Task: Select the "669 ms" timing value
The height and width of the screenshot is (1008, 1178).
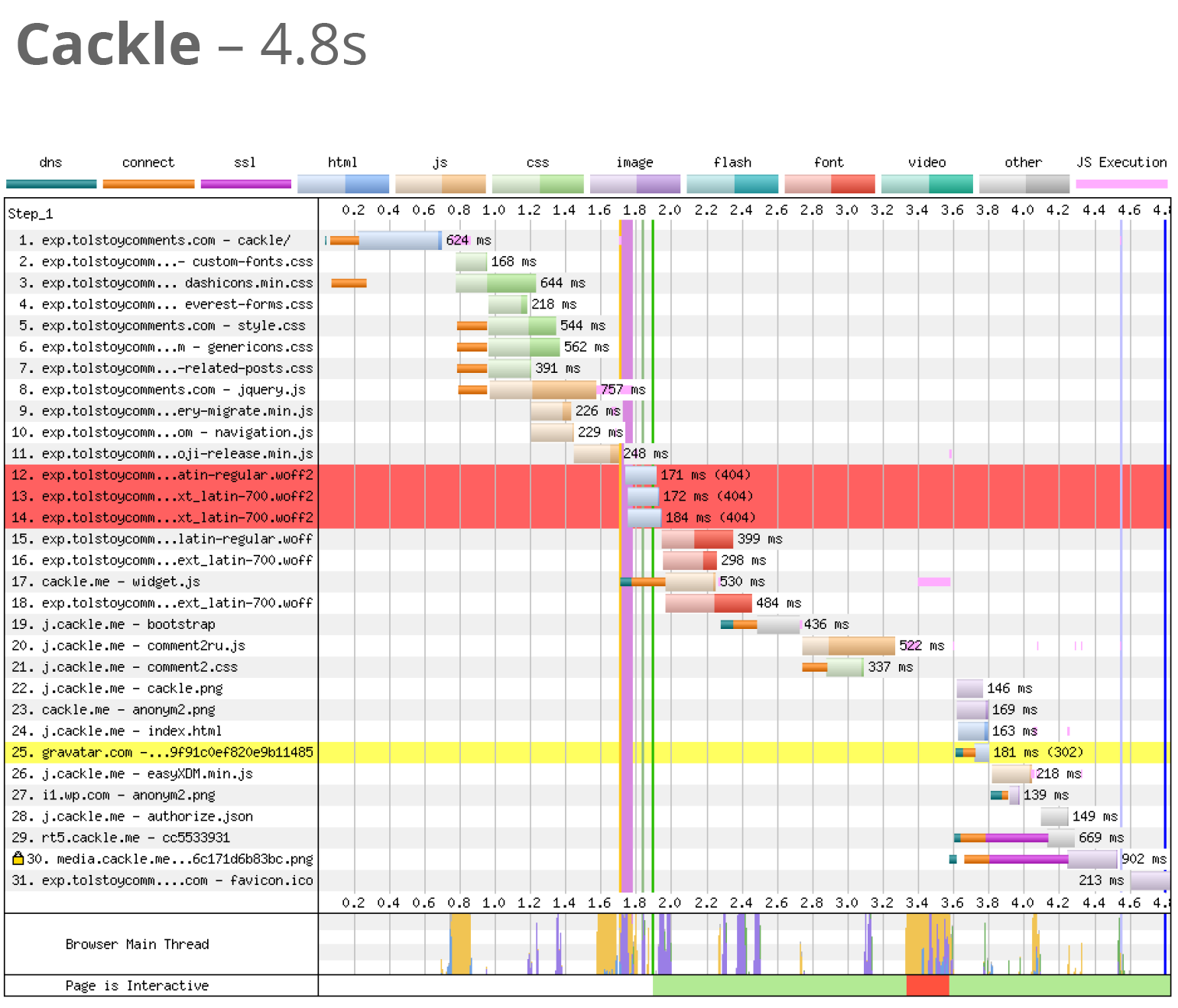Action: [1101, 838]
